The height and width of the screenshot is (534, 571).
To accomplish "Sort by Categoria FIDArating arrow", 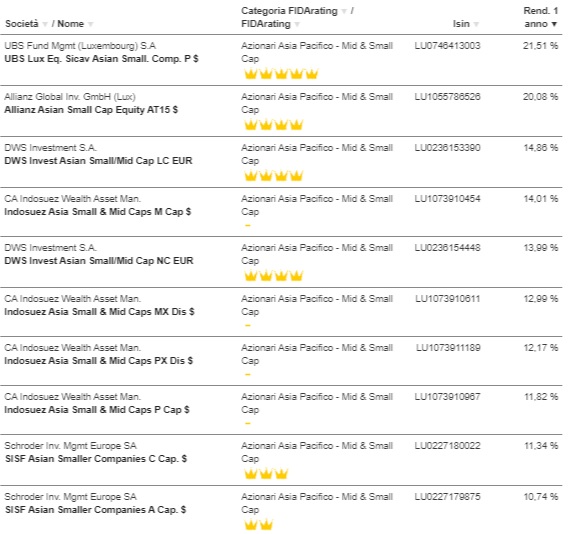I will [344, 11].
